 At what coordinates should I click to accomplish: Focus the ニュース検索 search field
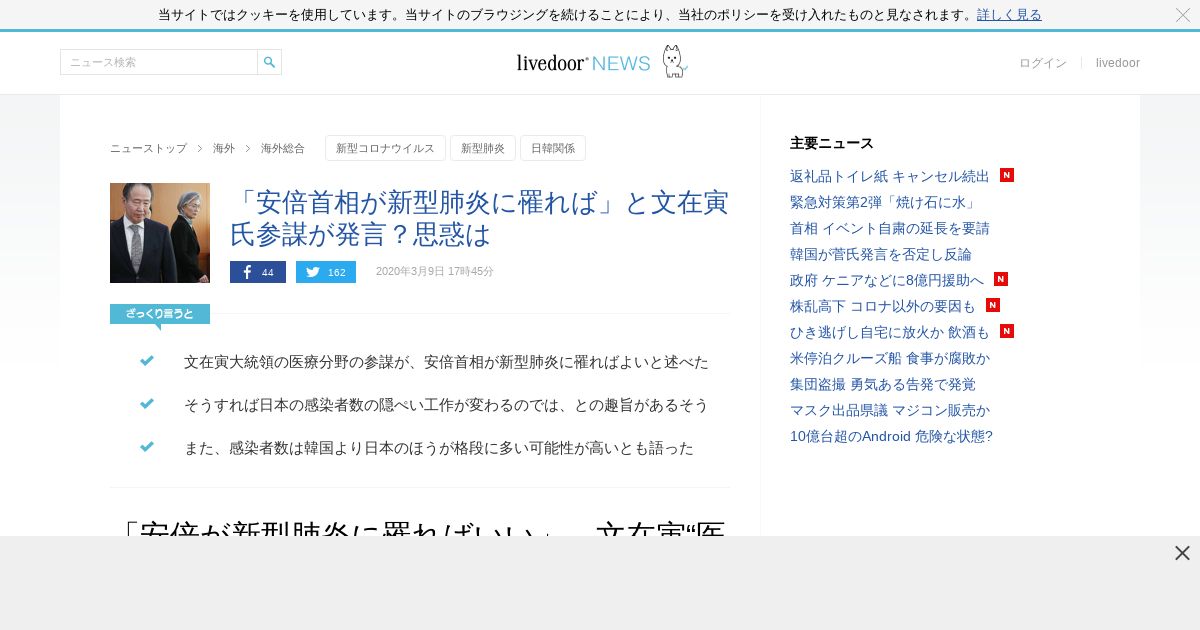point(159,62)
